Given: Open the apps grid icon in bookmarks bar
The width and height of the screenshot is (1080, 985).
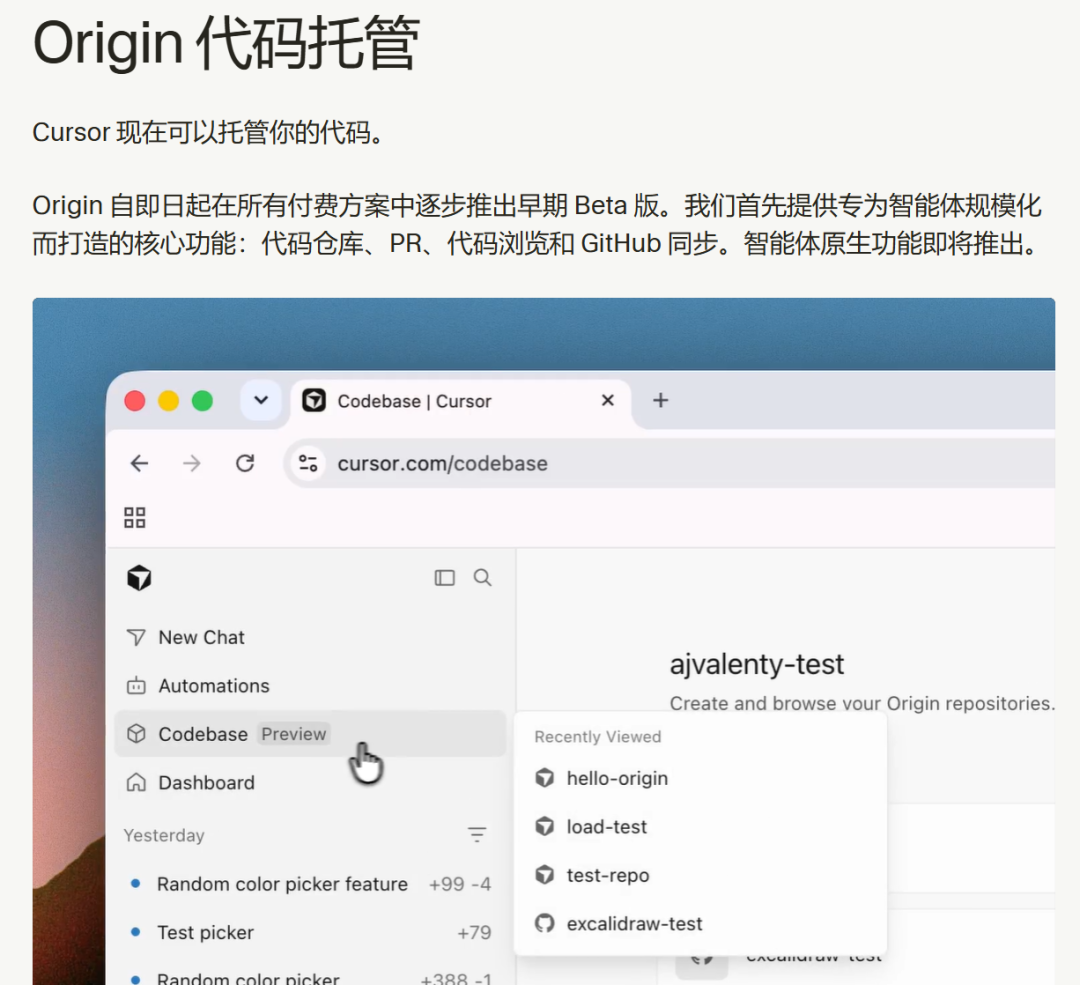Looking at the screenshot, I should click(134, 517).
